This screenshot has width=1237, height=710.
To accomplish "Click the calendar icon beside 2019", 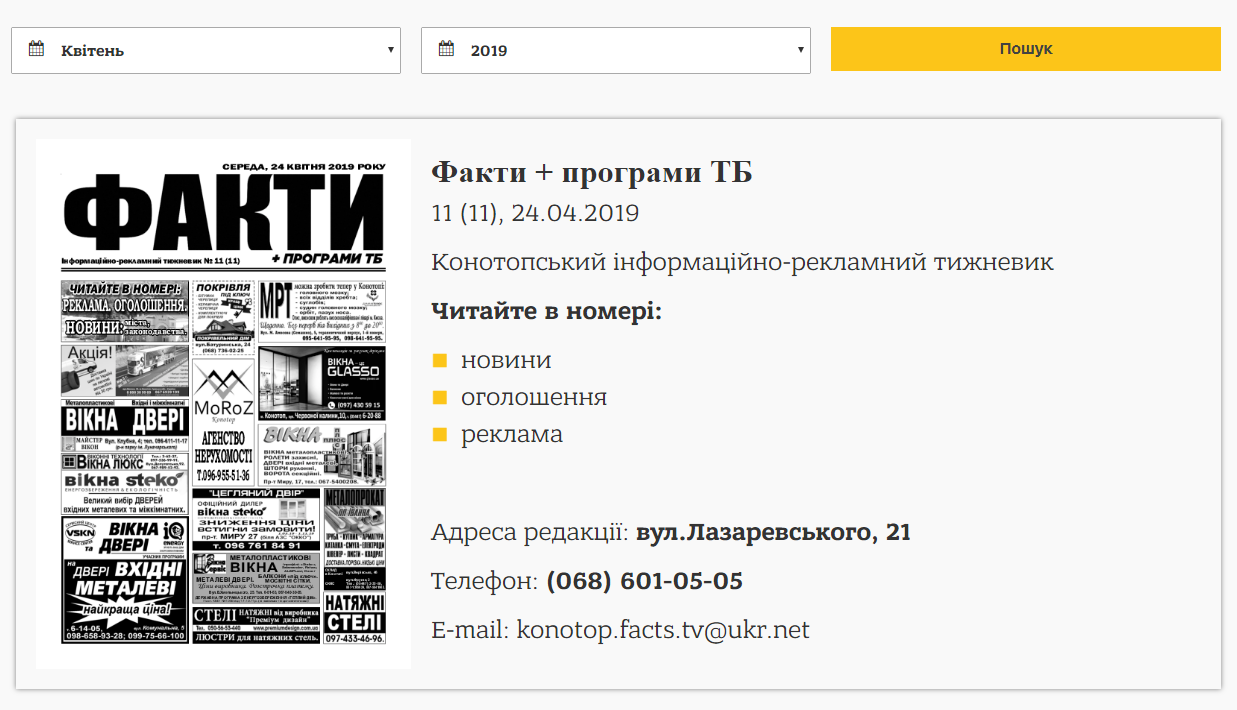I will pos(446,49).
